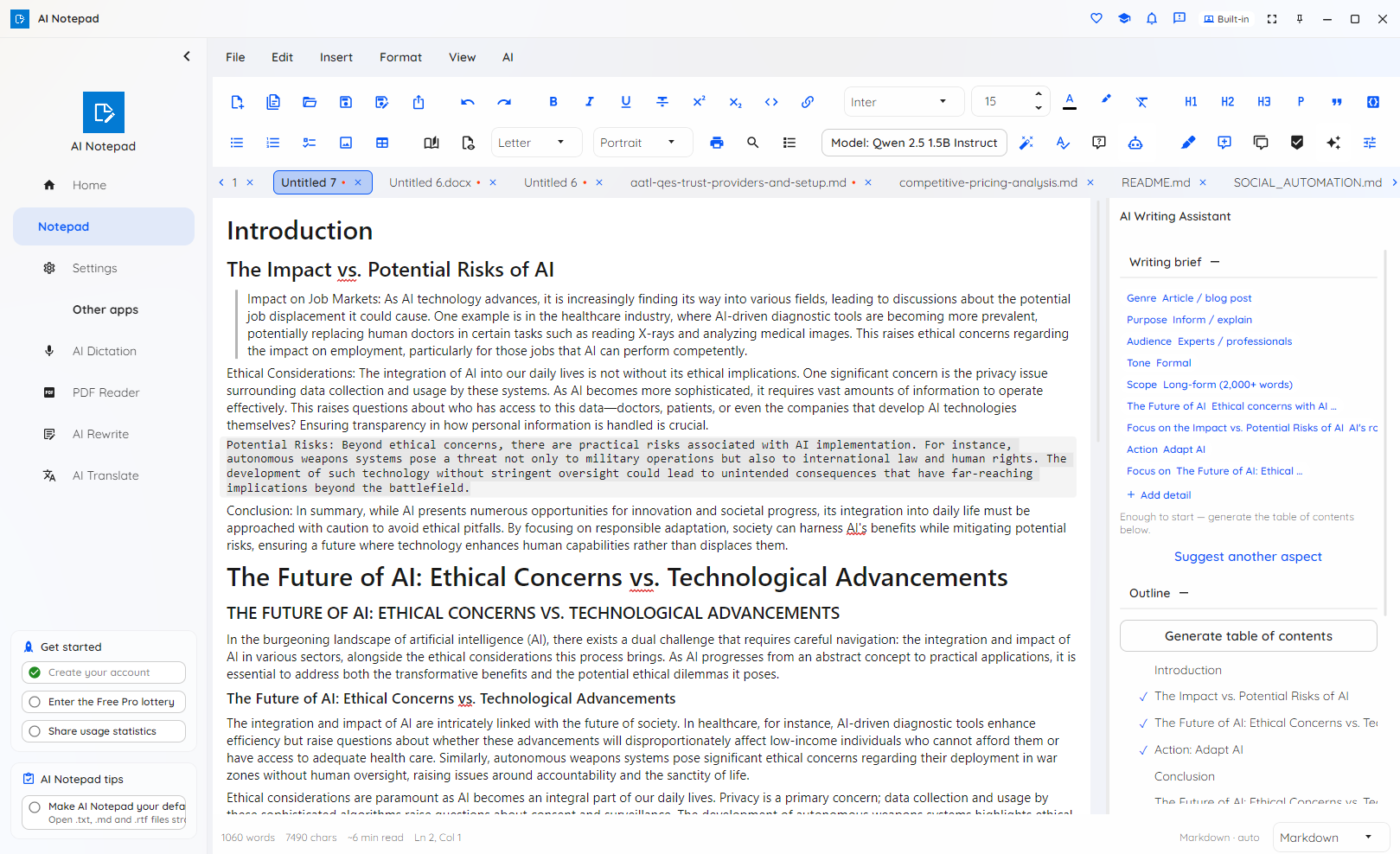Collapse the left sidebar with the chevron
Screen dimensions: 1400x854
(187, 56)
